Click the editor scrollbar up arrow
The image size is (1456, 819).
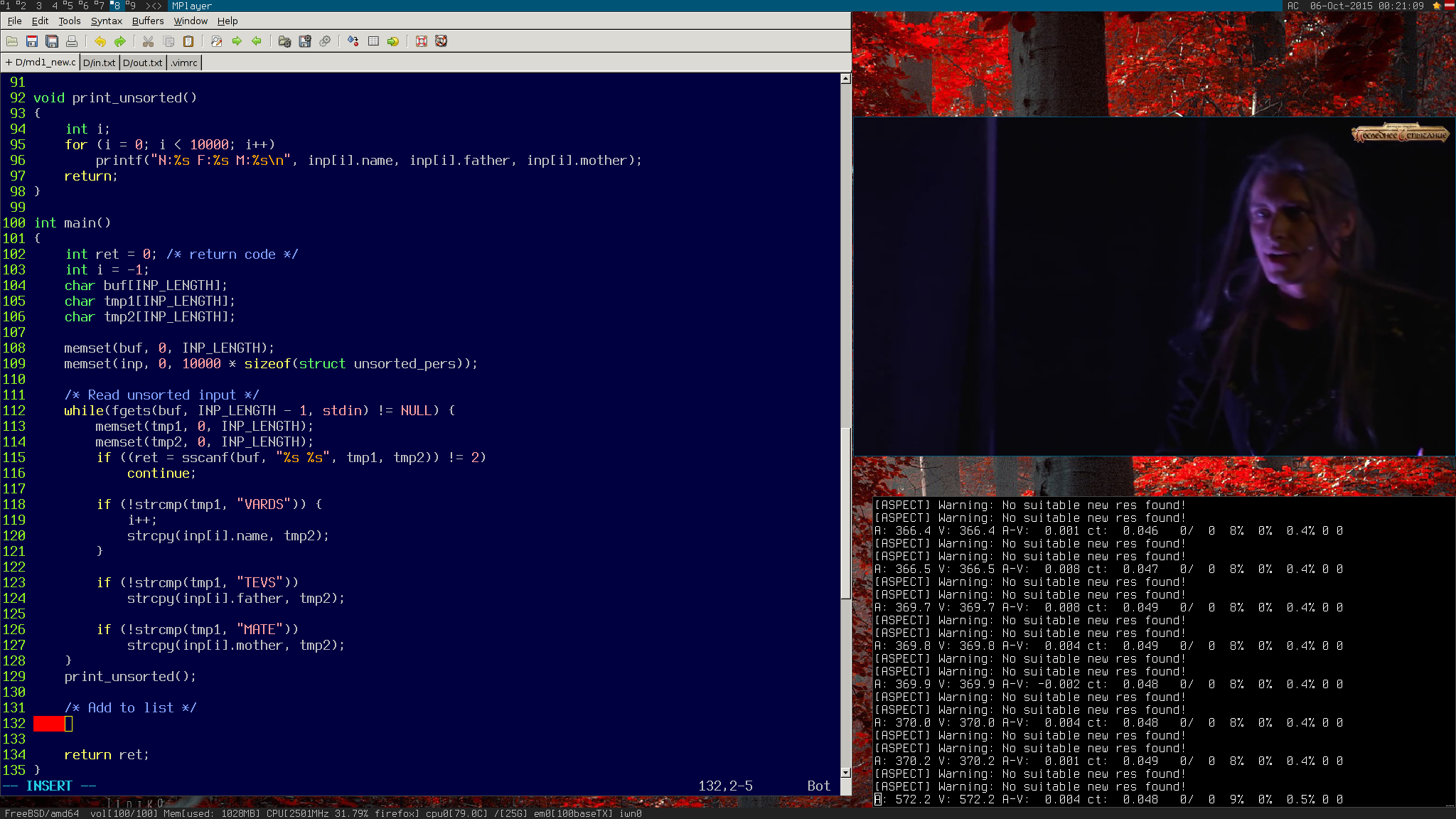click(845, 79)
